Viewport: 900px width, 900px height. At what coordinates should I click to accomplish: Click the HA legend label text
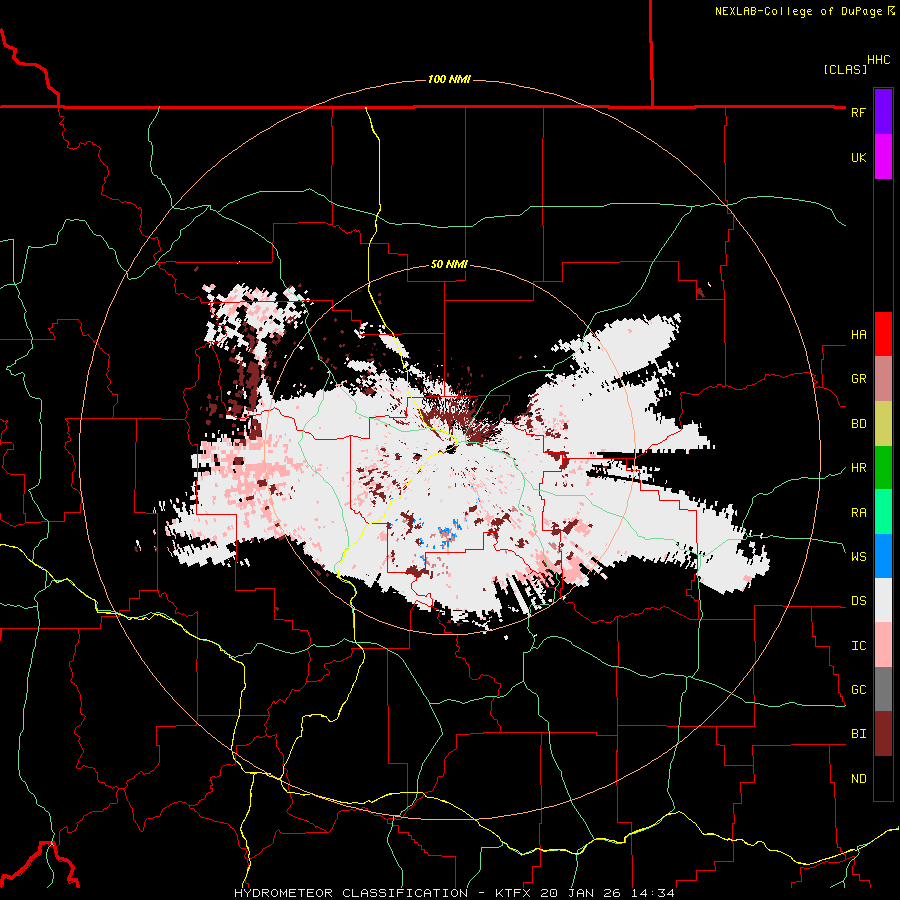point(858,335)
